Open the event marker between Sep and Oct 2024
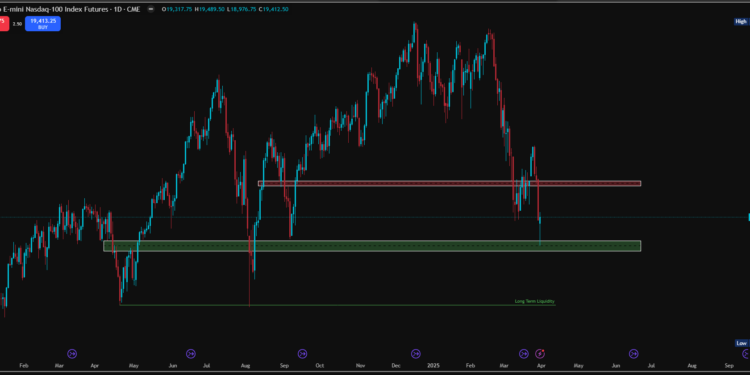The width and height of the screenshot is (750, 375). (x=302, y=354)
